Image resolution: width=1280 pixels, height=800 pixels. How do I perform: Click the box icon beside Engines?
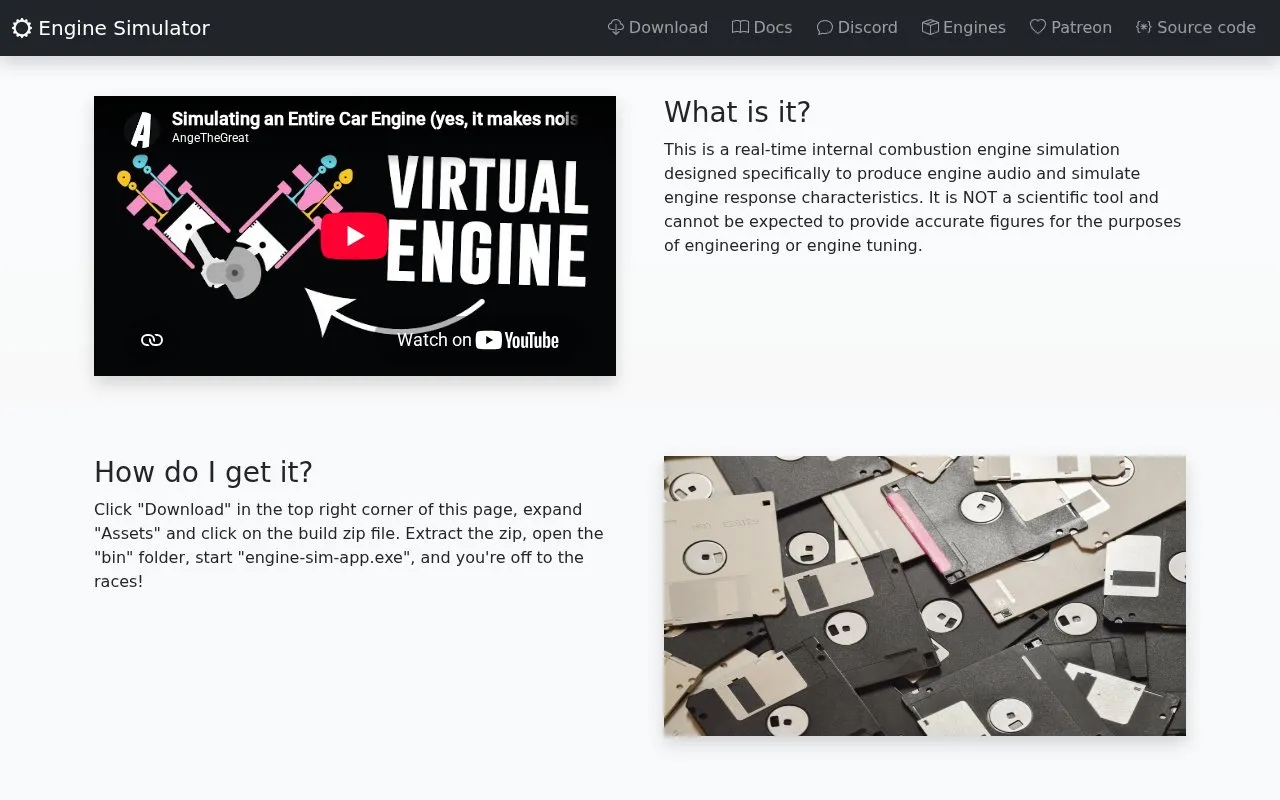pyautogui.click(x=930, y=27)
